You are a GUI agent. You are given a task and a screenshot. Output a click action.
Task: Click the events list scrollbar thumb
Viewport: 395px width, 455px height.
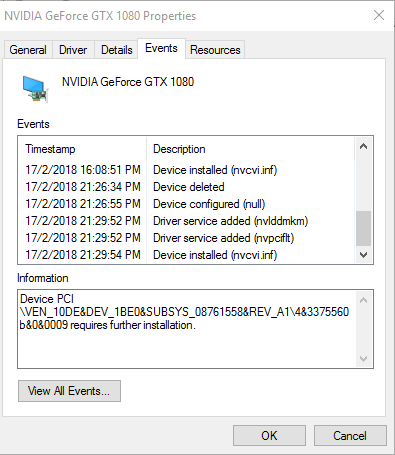pyautogui.click(x=364, y=228)
